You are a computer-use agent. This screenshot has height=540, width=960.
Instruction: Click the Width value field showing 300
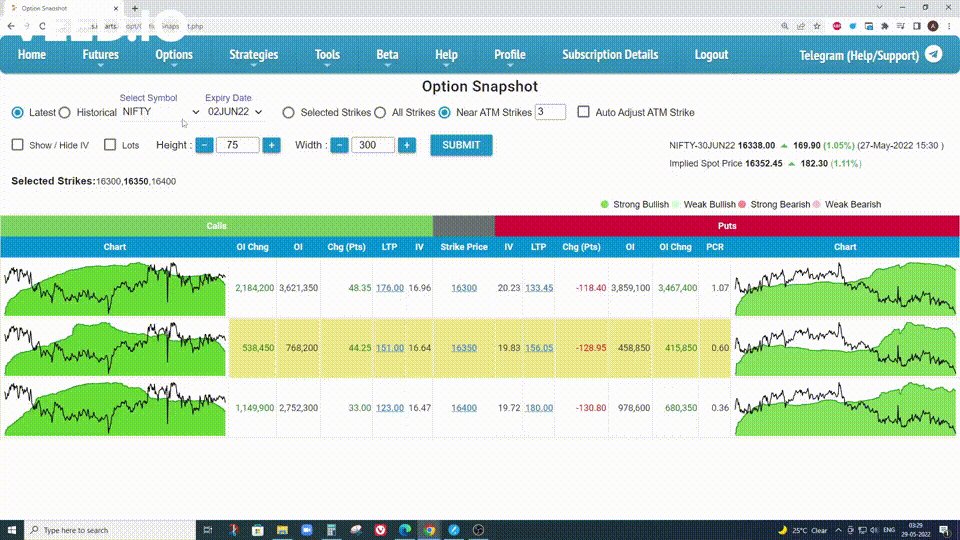373,145
